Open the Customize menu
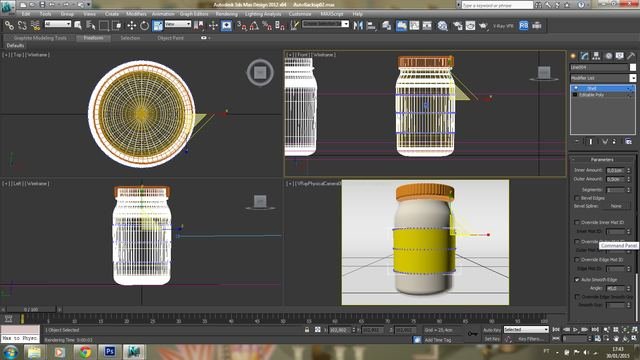 click(x=300, y=14)
